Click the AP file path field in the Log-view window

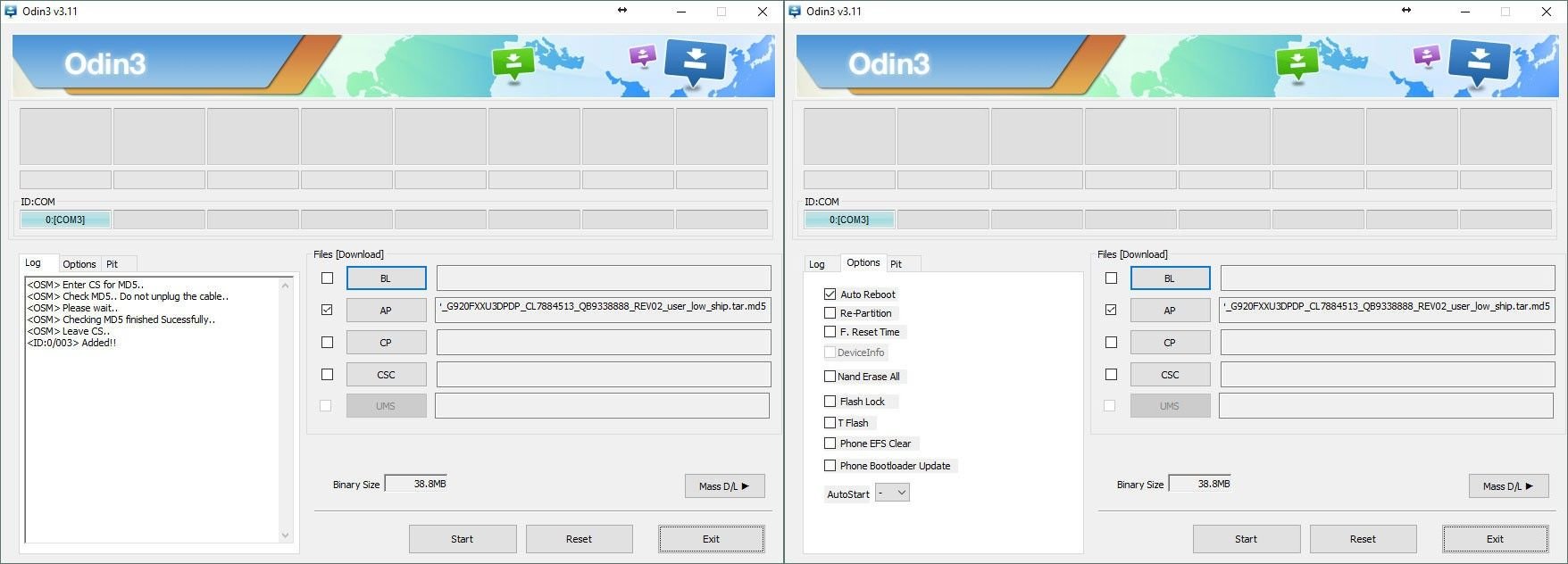604,310
